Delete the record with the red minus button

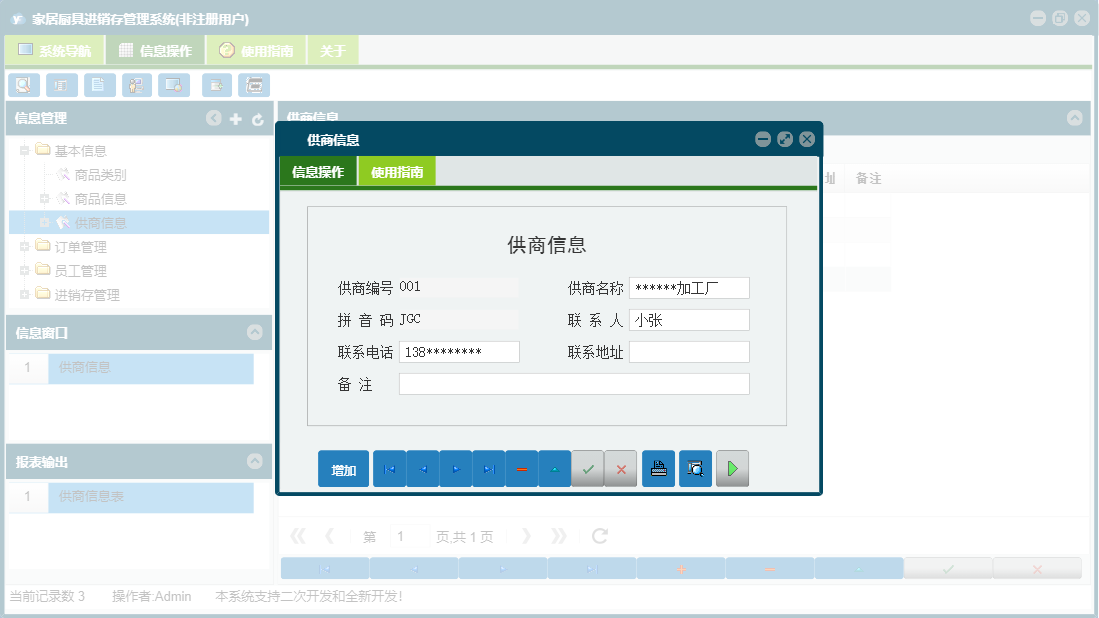(522, 469)
